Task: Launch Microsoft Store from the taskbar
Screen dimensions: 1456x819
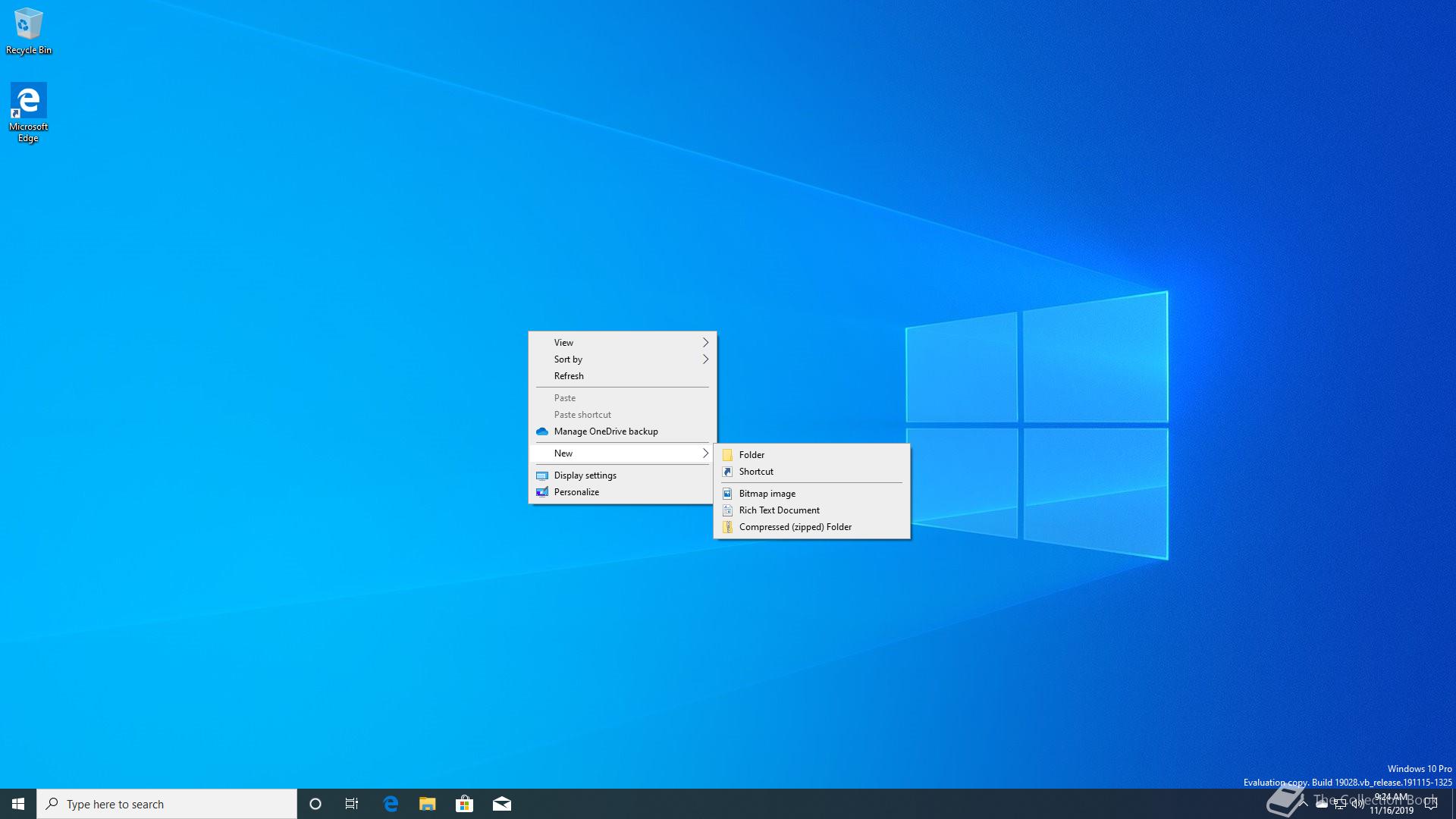Action: (x=464, y=804)
